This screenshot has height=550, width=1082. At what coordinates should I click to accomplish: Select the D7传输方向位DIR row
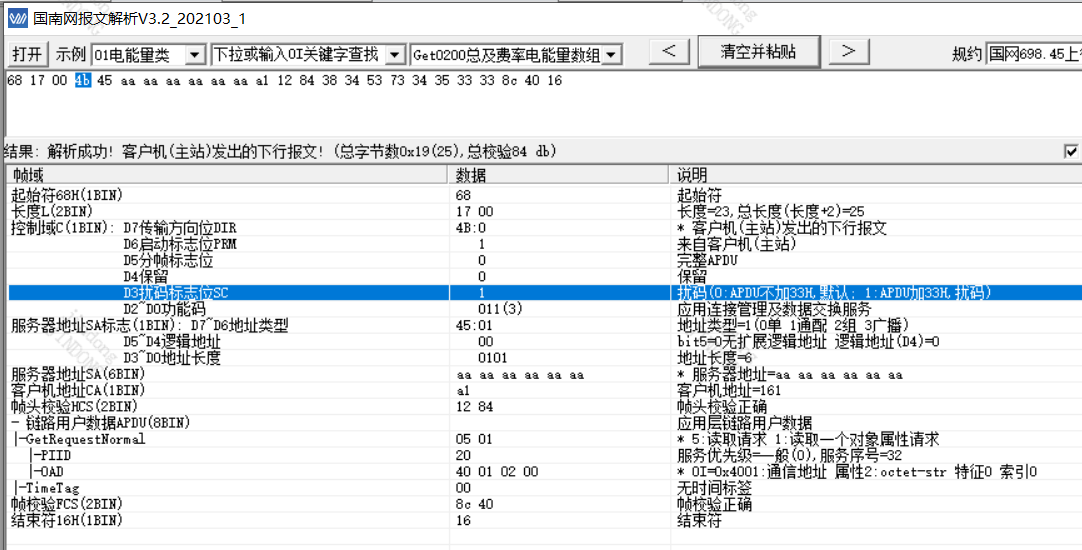coord(545,228)
